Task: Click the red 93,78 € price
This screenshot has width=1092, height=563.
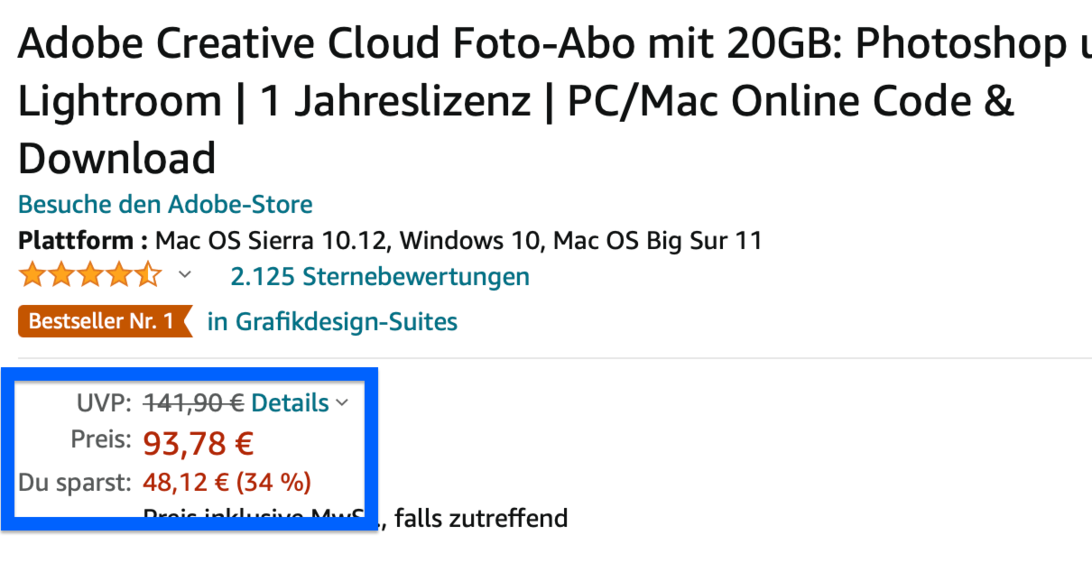Action: coord(198,443)
